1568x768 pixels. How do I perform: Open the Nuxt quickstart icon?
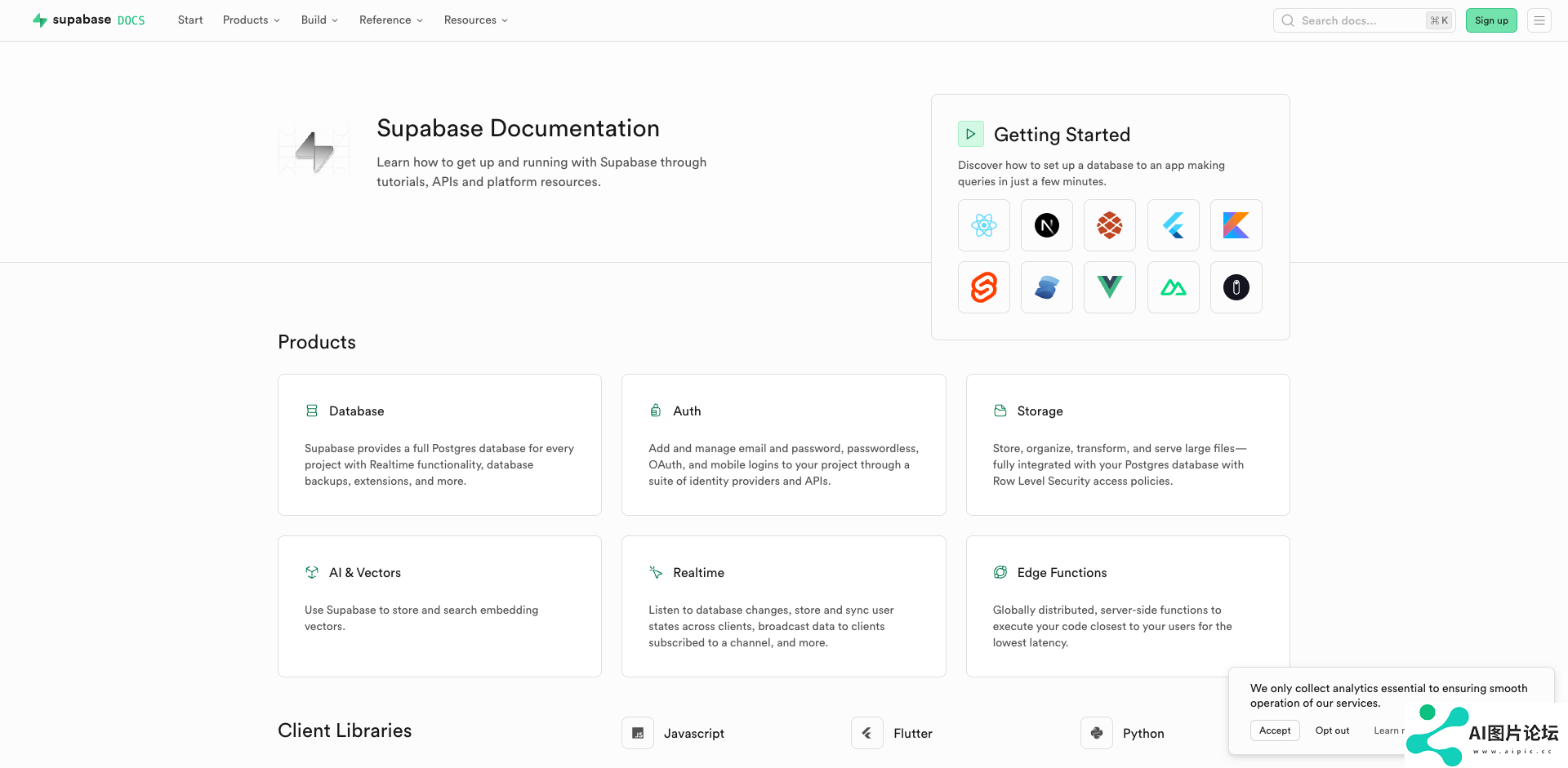coord(1174,287)
